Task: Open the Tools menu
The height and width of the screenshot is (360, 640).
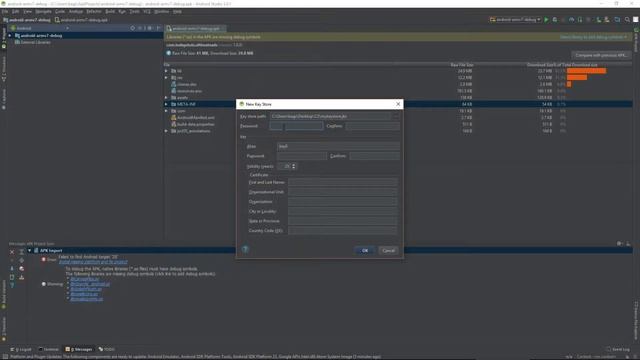Action: (x=134, y=11)
